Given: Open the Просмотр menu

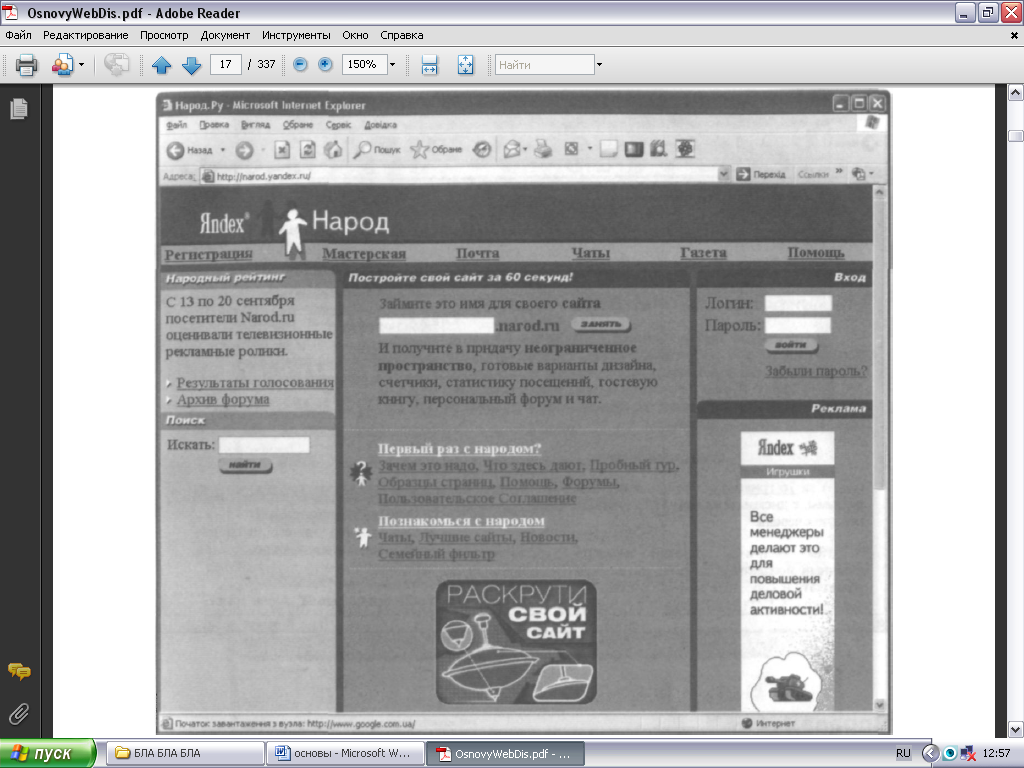Looking at the screenshot, I should click(164, 35).
